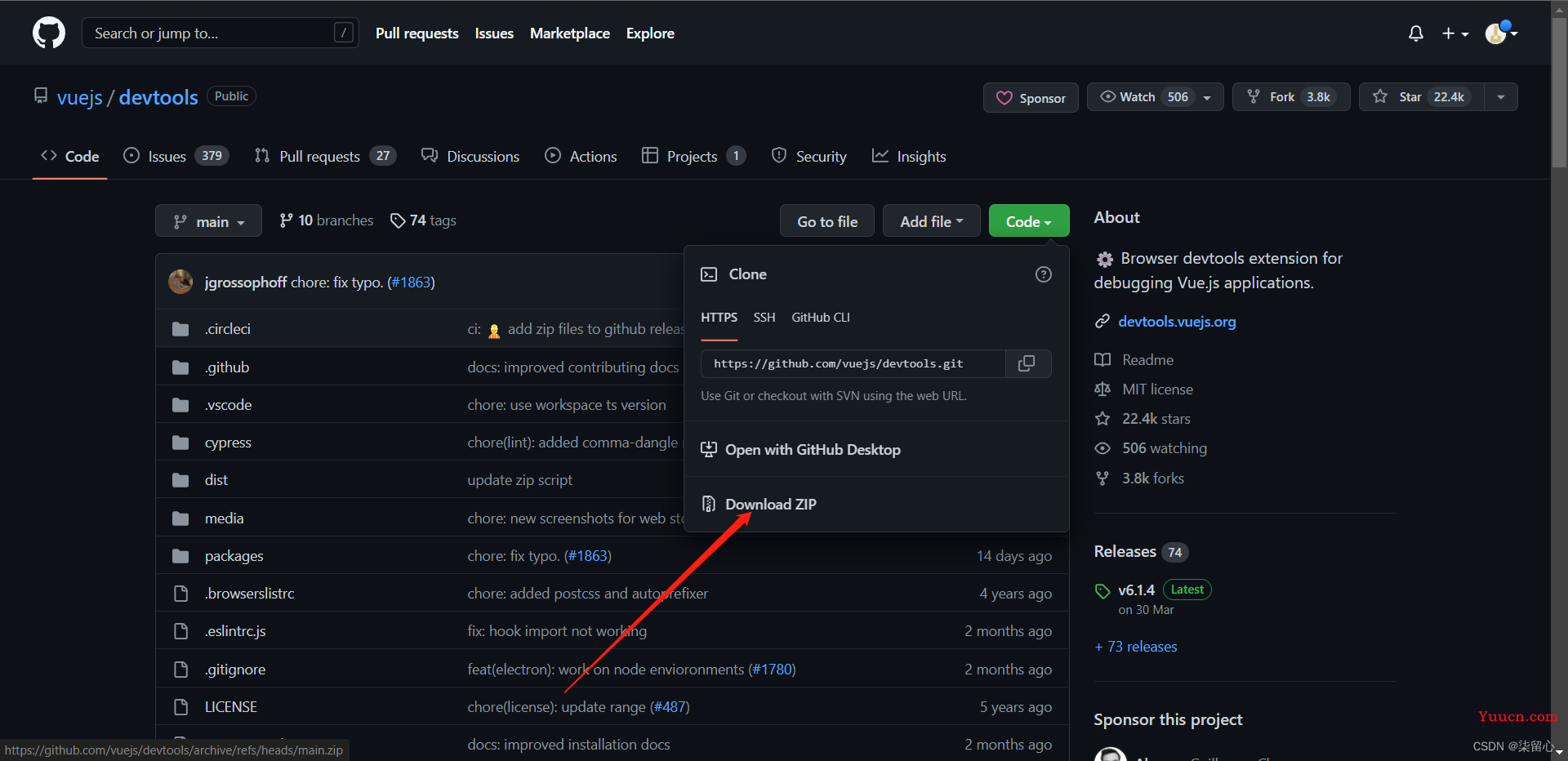Screen dimensions: 1568x761
Task: Click the MIT license scale icon
Action: coord(1102,389)
